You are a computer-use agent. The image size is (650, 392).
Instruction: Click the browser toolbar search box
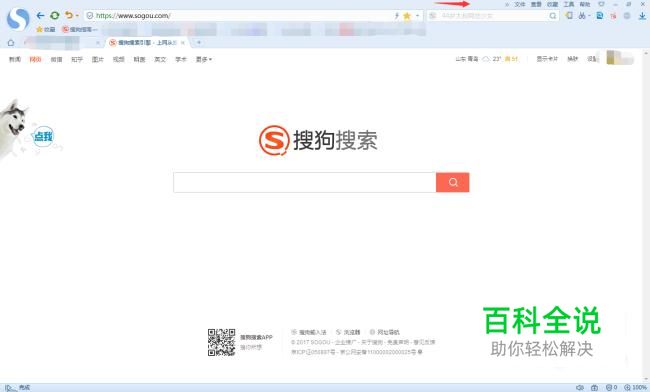(493, 16)
